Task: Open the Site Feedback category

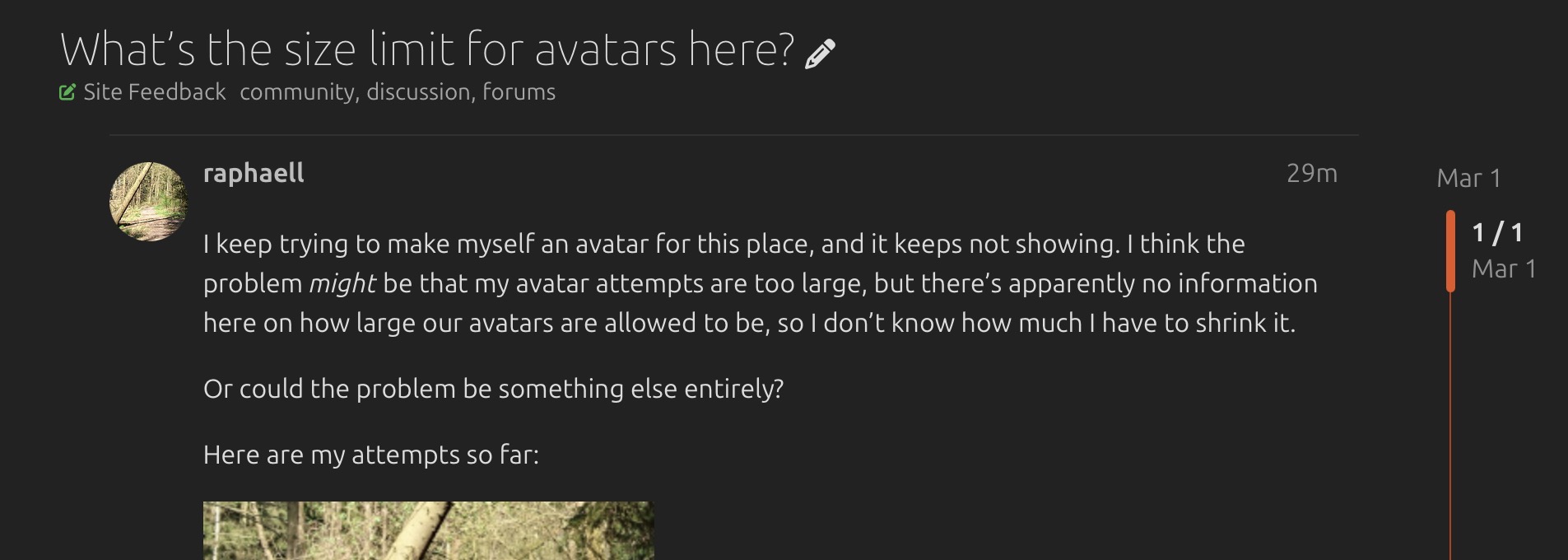Action: [154, 92]
